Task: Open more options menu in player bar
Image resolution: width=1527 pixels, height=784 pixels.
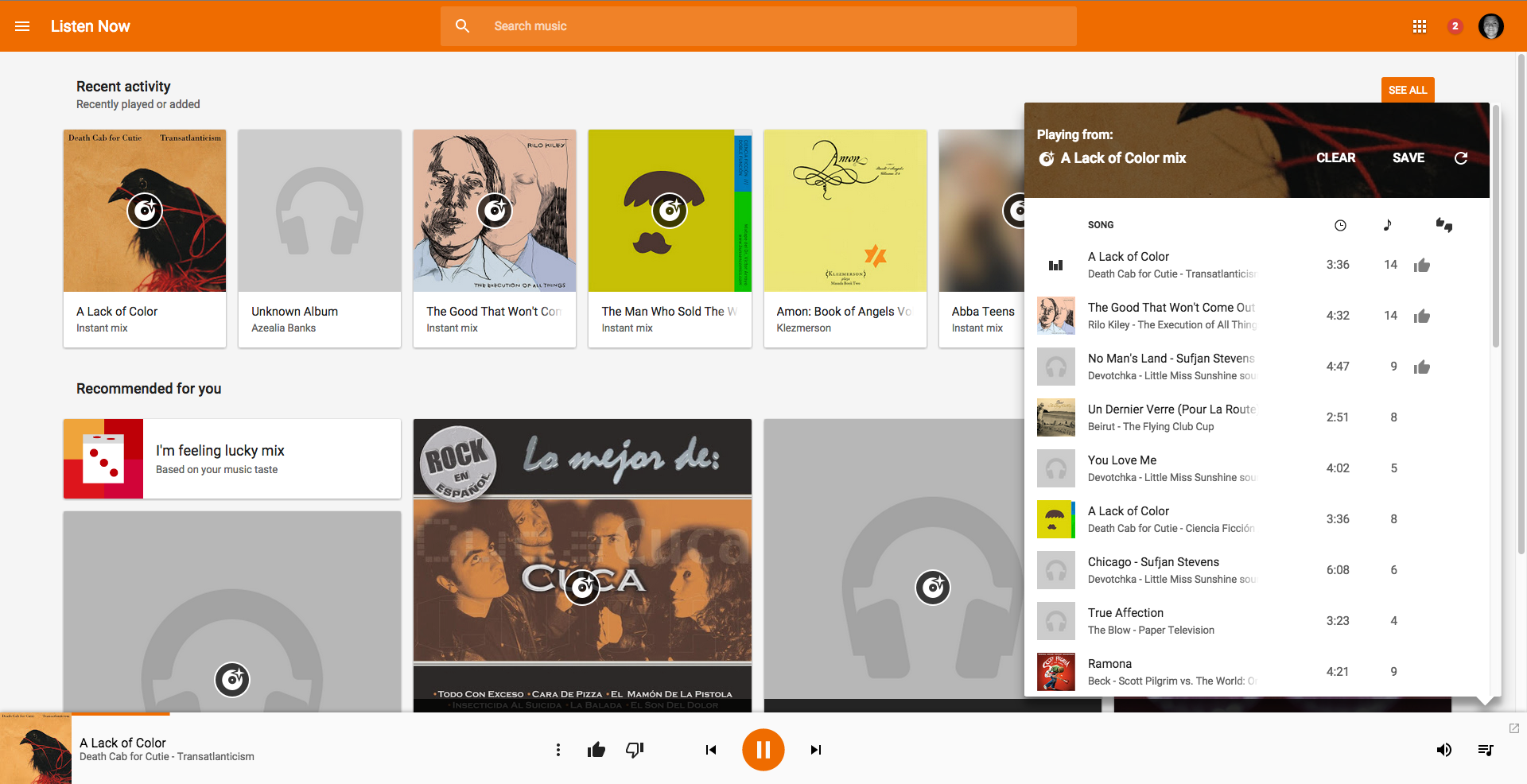Action: pos(558,750)
